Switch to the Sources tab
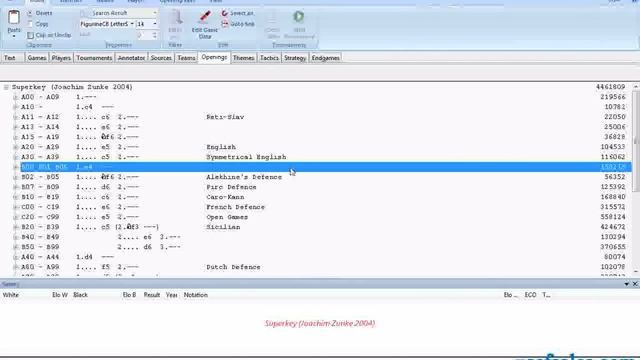The width and height of the screenshot is (640, 360). (161, 58)
